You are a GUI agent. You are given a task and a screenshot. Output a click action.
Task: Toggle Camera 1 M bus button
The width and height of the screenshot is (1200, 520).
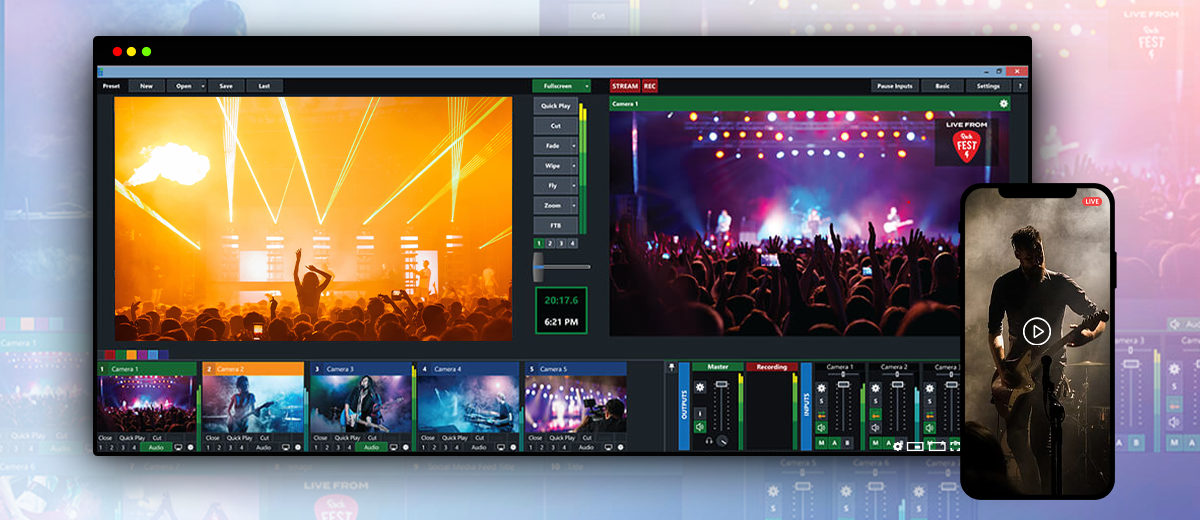(822, 443)
